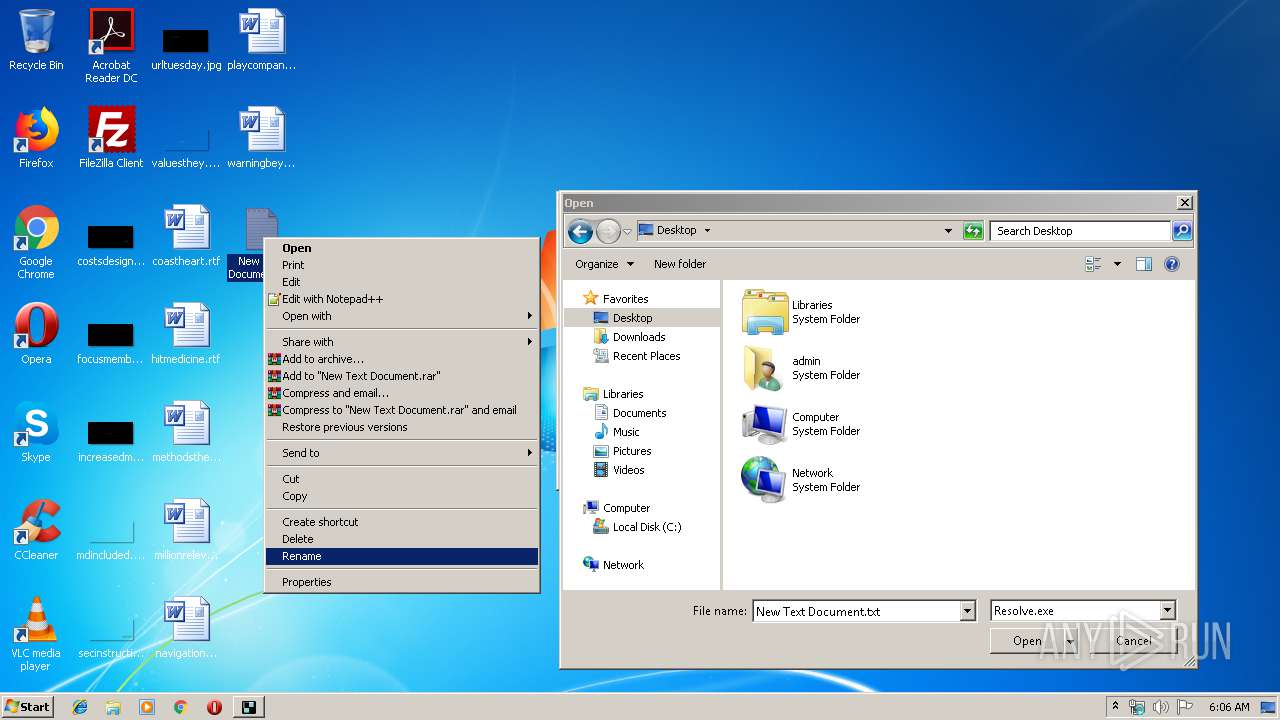Toggle the preview pane icon
This screenshot has height=720, width=1280.
pos(1144,264)
